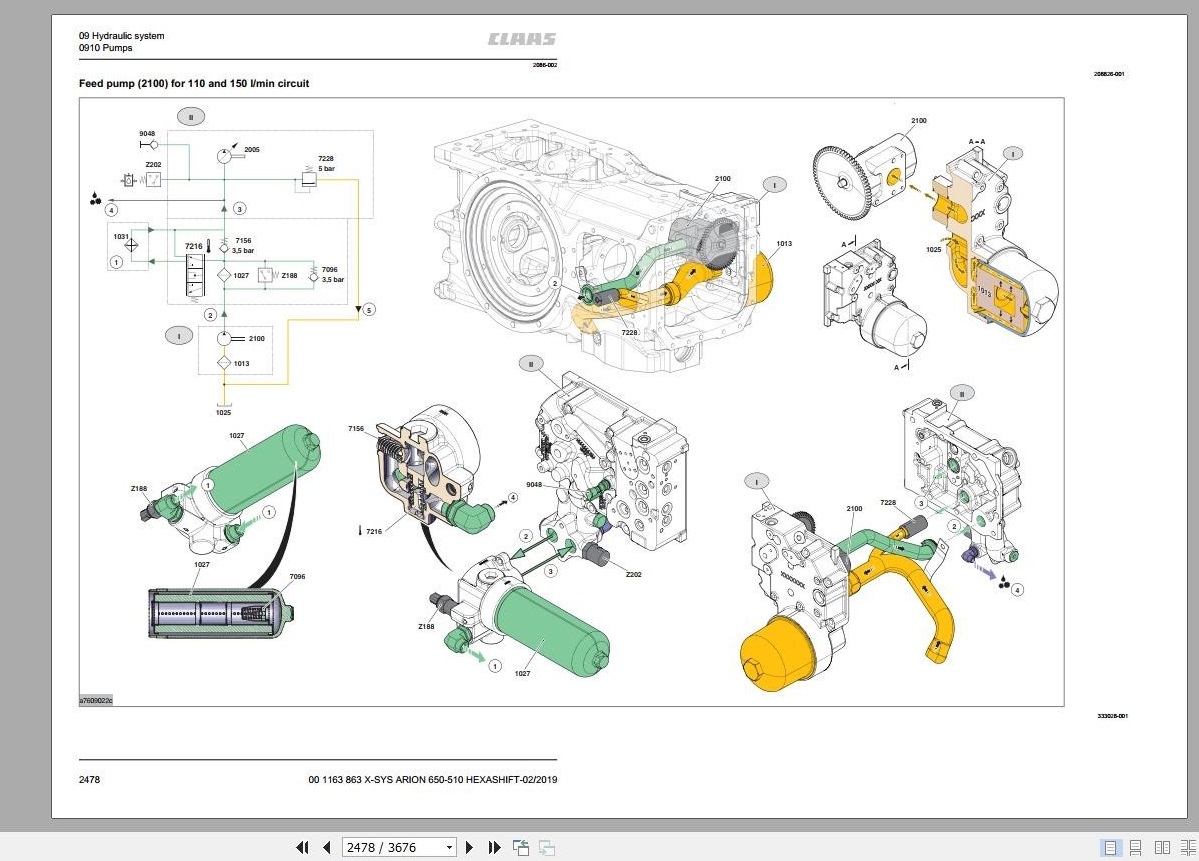The width and height of the screenshot is (1199, 861).
Task: Go to the previous page
Action: (x=327, y=847)
